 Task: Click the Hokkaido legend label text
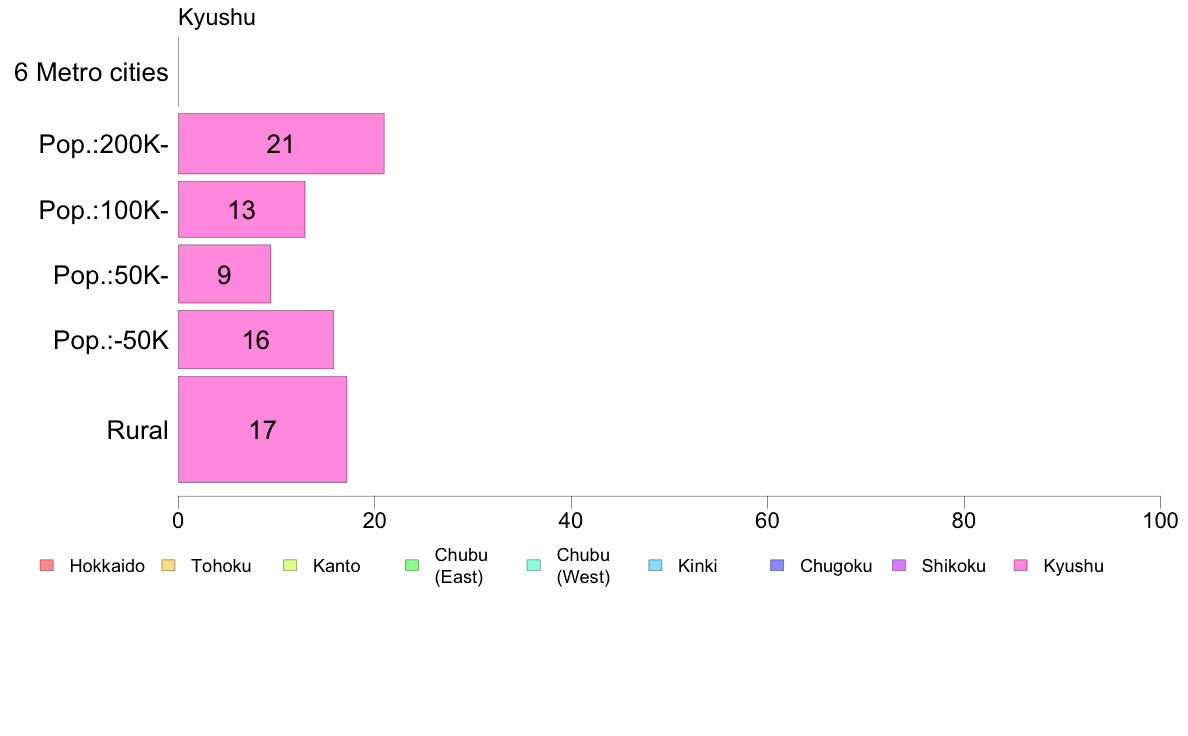point(107,566)
